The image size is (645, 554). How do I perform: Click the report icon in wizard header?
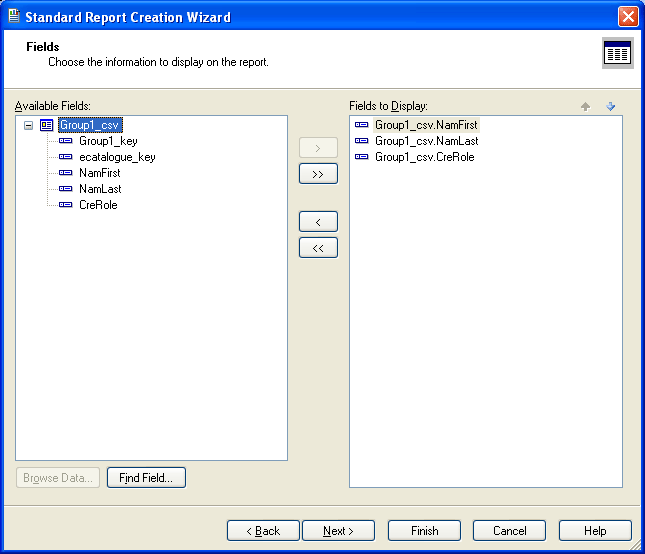[x=617, y=54]
